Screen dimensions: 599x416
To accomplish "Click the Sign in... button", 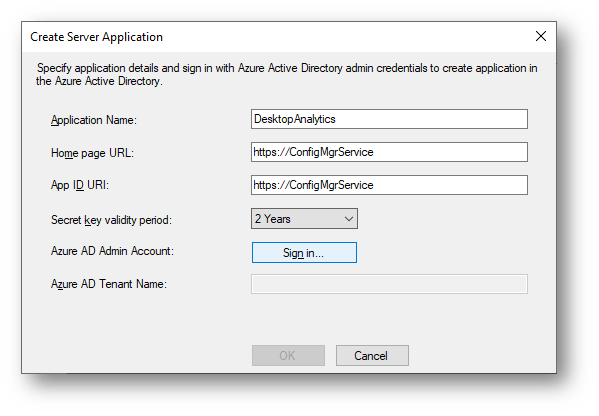I will point(304,253).
